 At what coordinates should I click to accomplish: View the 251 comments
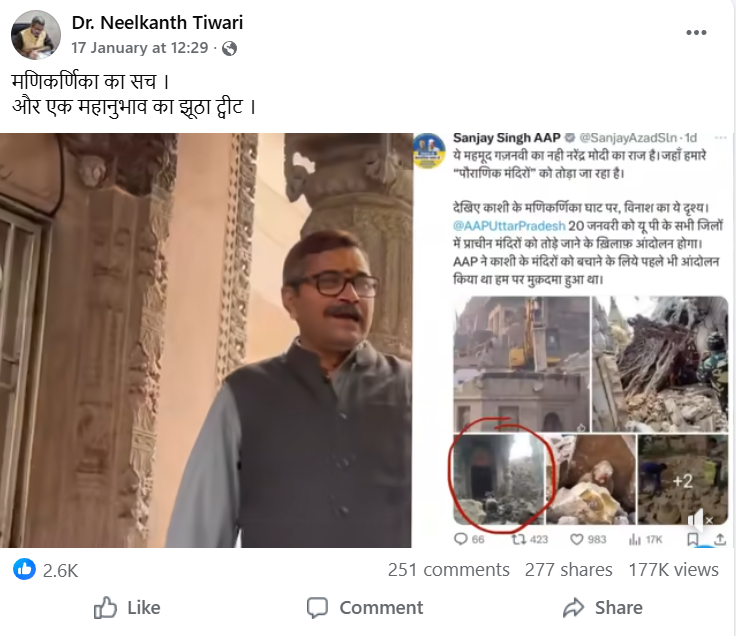click(x=449, y=569)
